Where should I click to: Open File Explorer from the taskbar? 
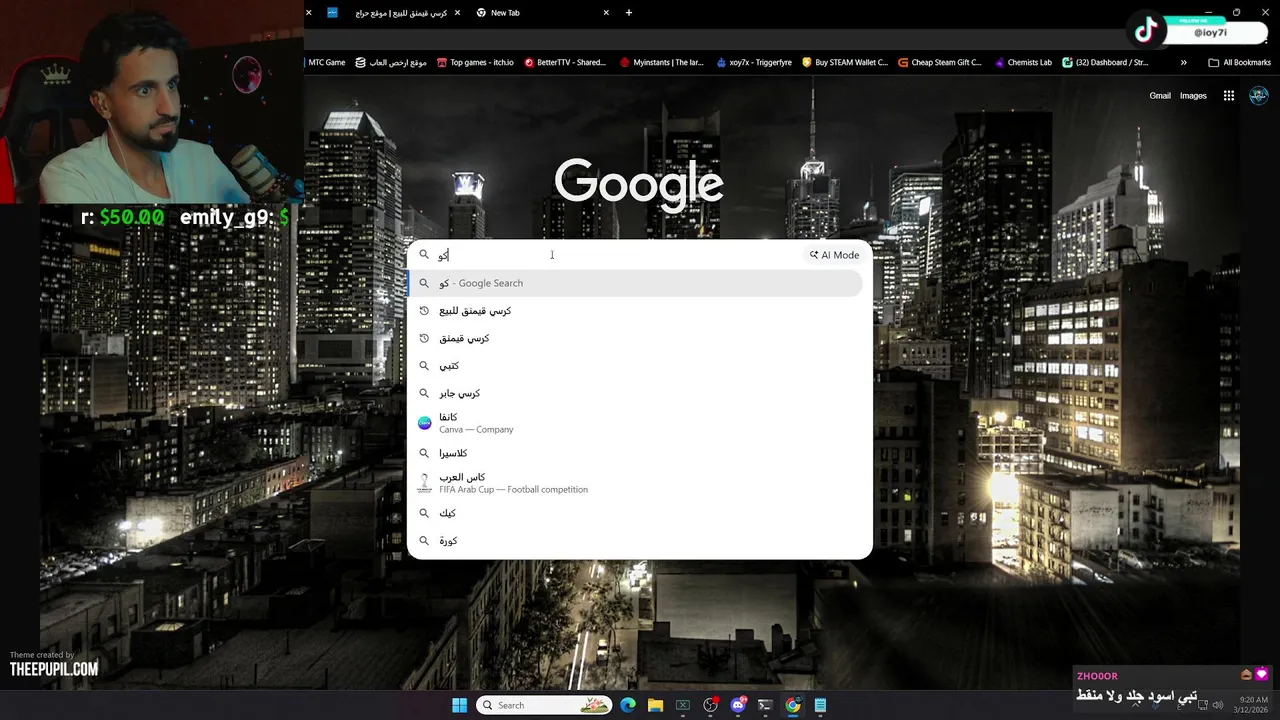pyautogui.click(x=655, y=705)
